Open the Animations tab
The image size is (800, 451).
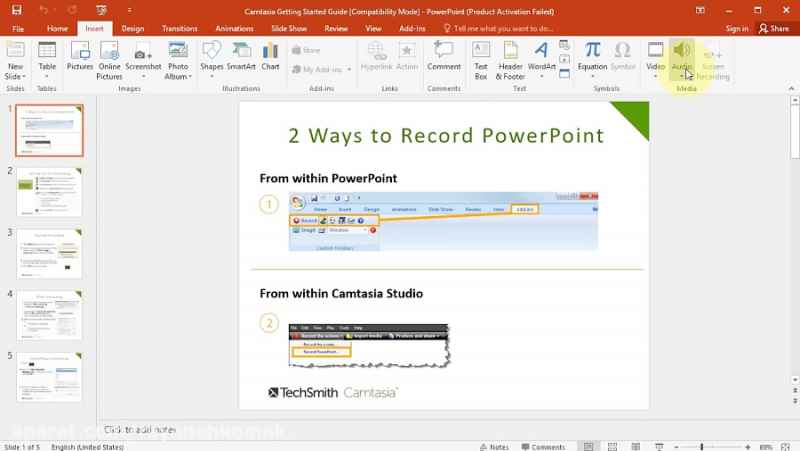pos(234,29)
